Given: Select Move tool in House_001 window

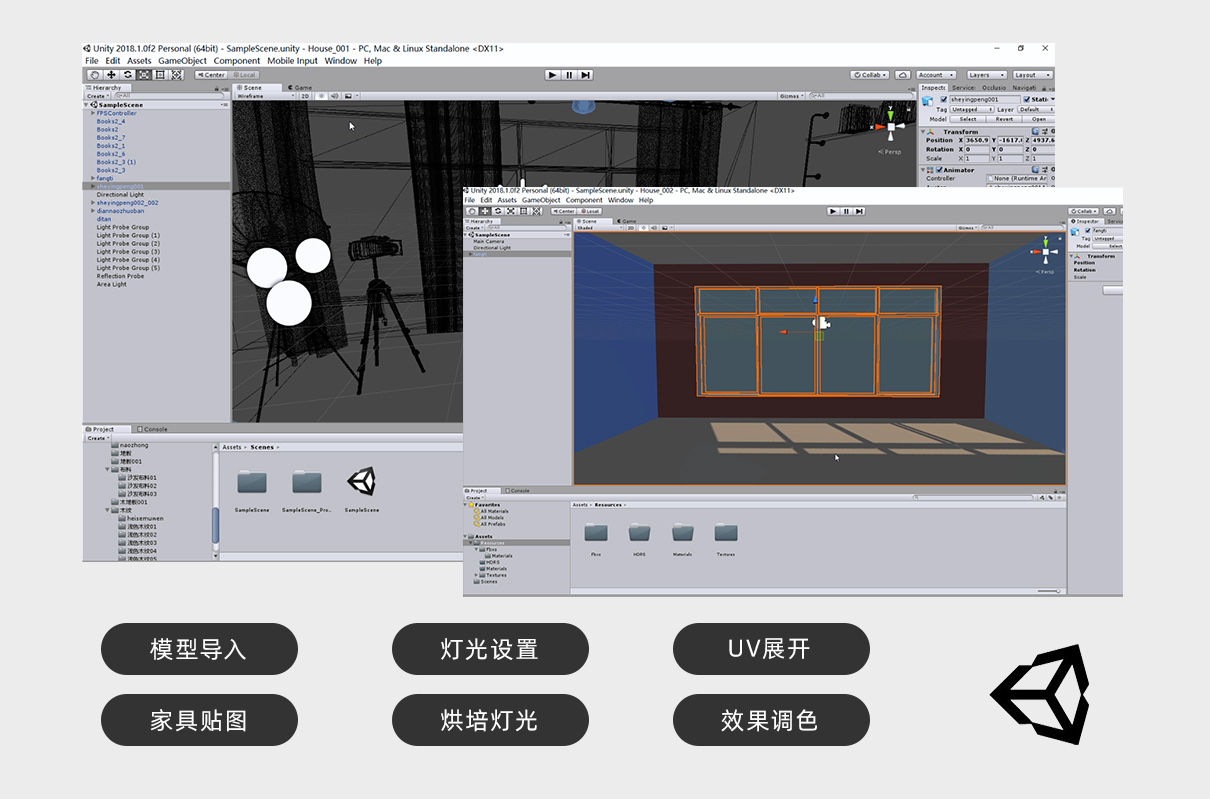Looking at the screenshot, I should (111, 75).
